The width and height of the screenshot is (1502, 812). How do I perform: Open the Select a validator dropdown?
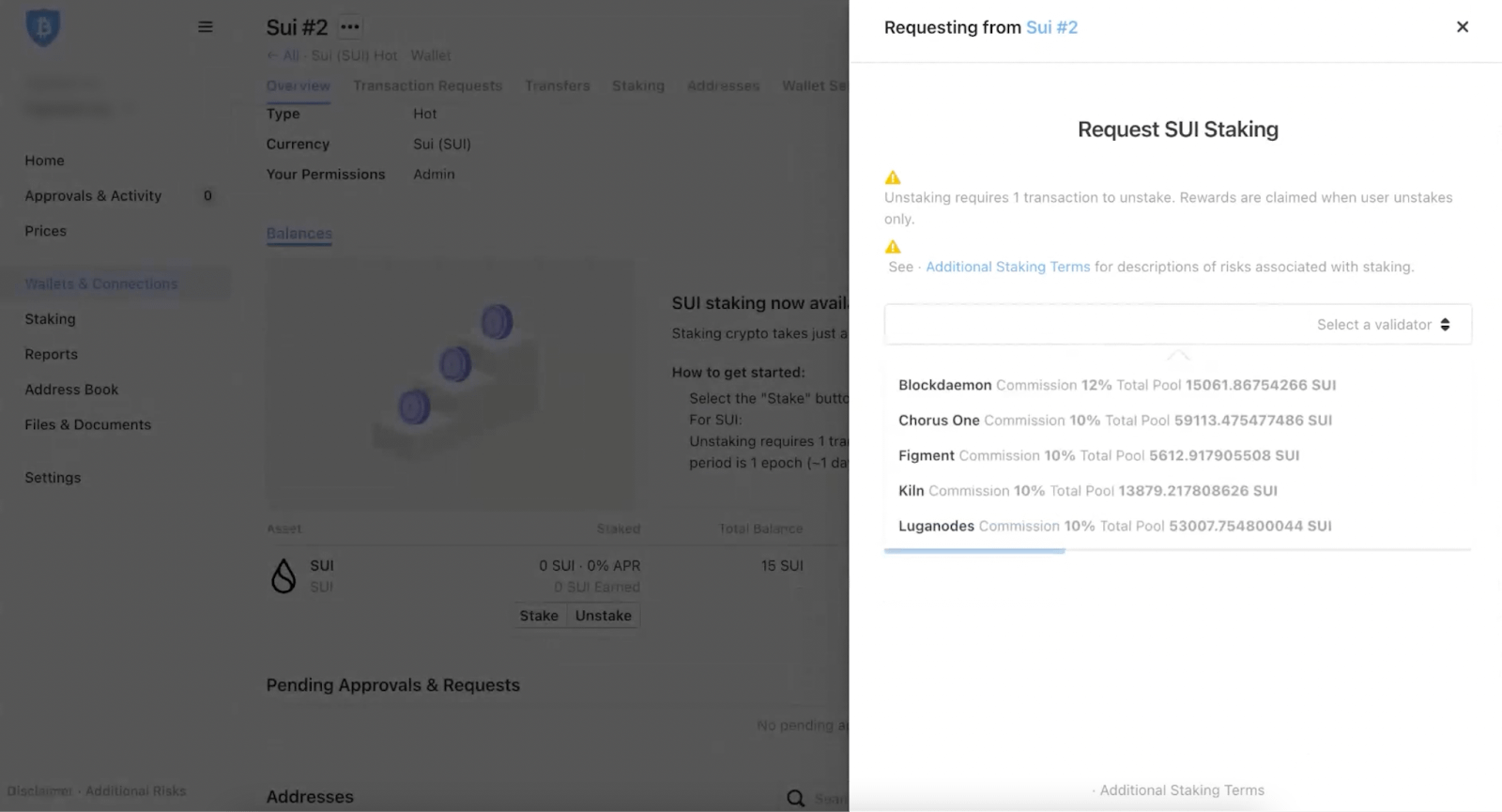[x=1177, y=325]
